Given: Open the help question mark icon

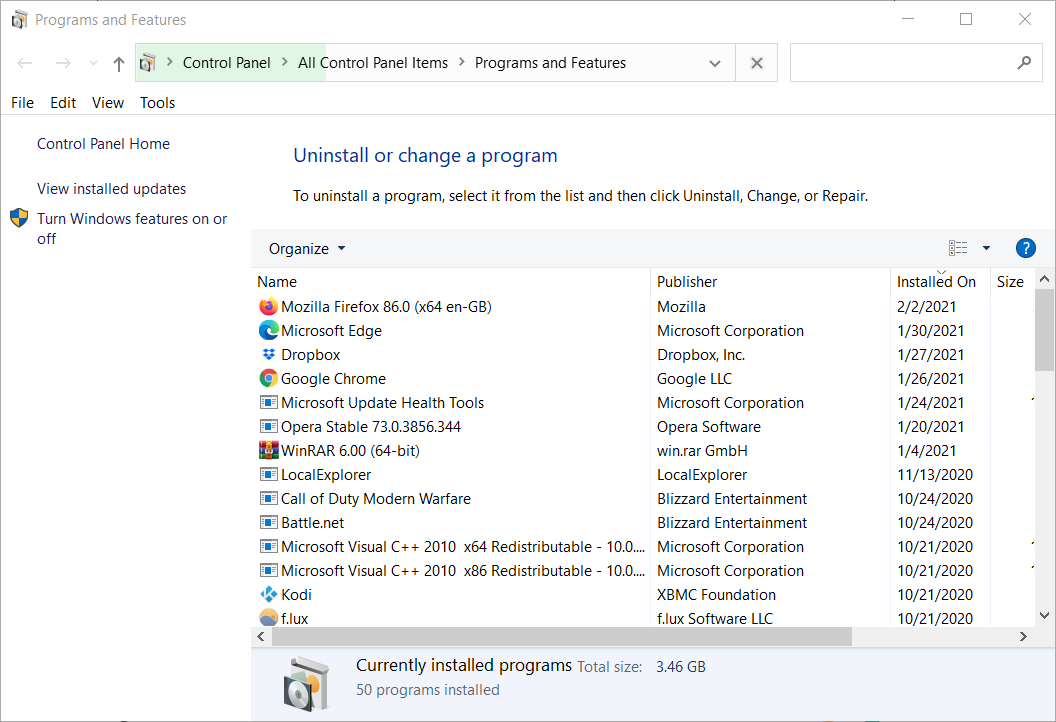Looking at the screenshot, I should (x=1025, y=249).
